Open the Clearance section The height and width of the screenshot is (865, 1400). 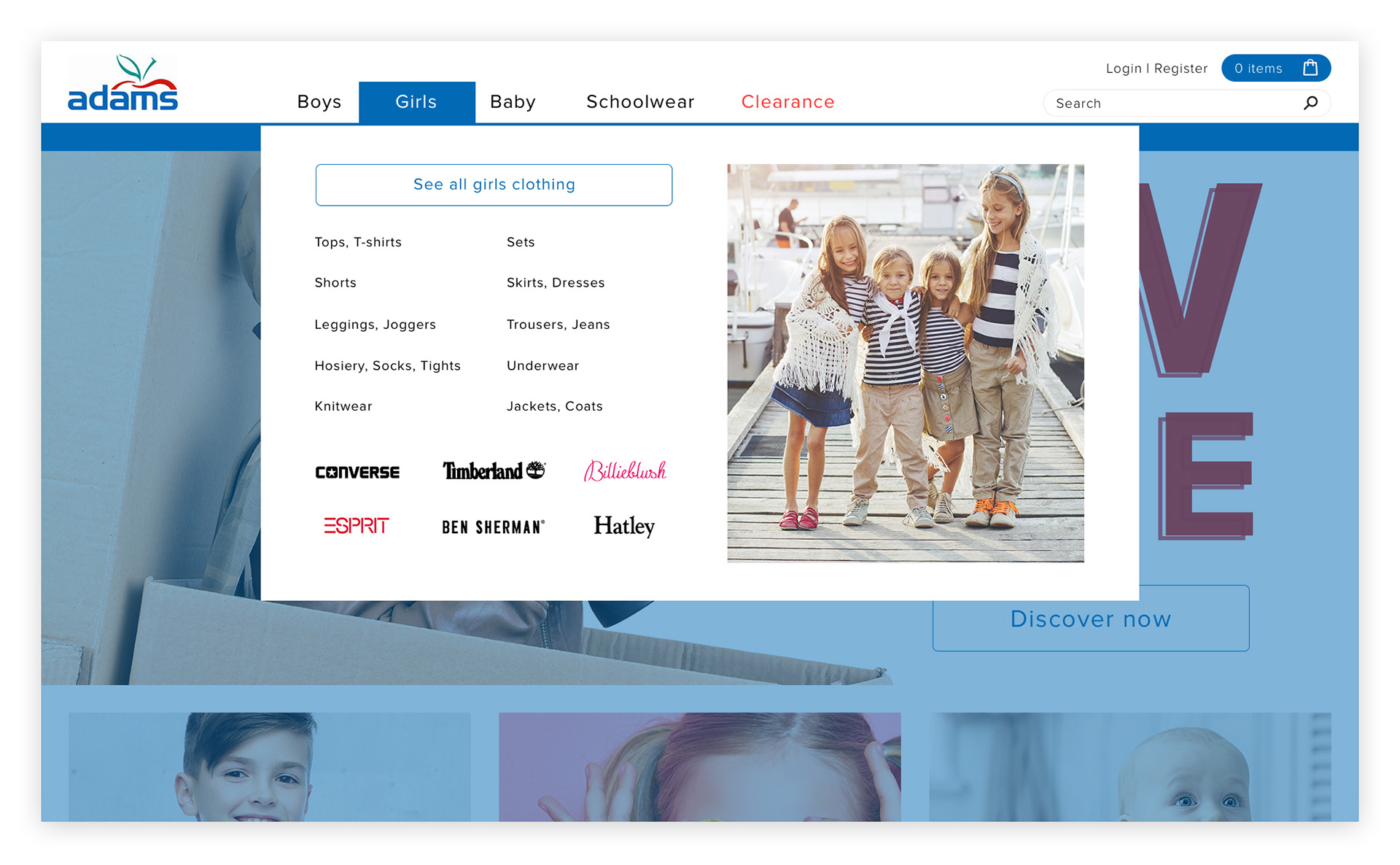[x=787, y=102]
